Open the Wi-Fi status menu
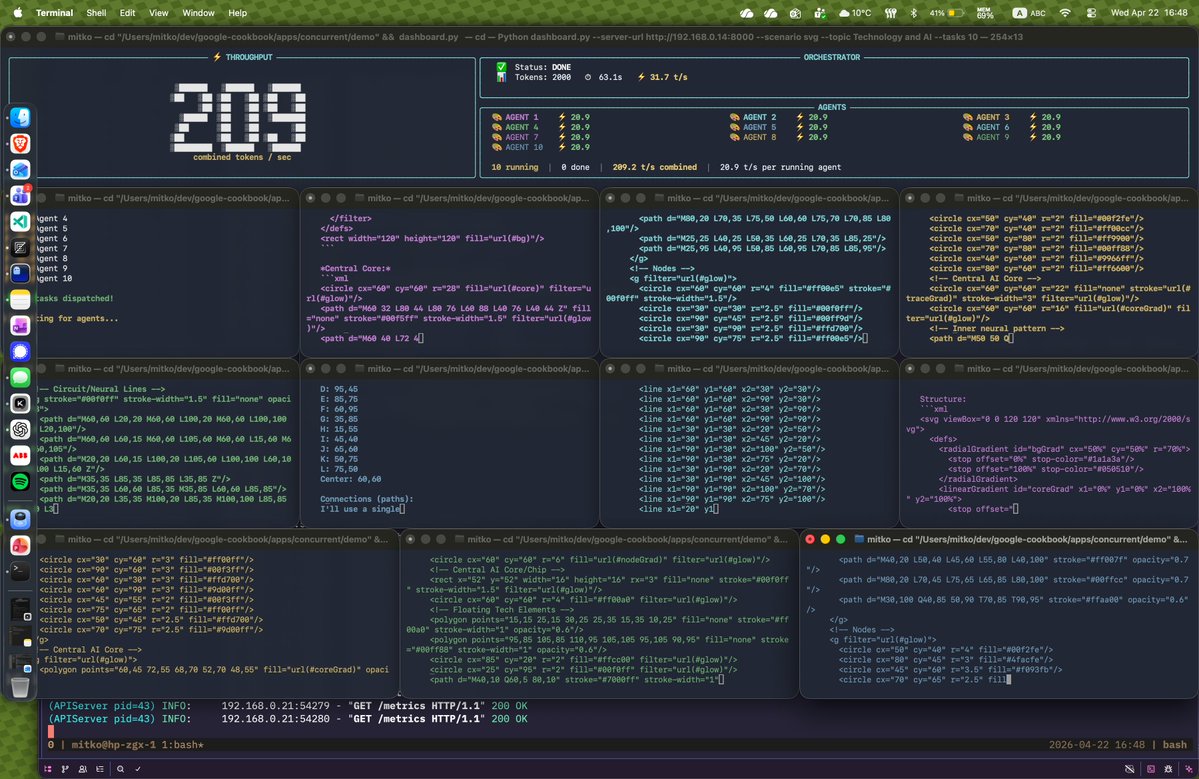The image size is (1199, 779). (x=1064, y=13)
